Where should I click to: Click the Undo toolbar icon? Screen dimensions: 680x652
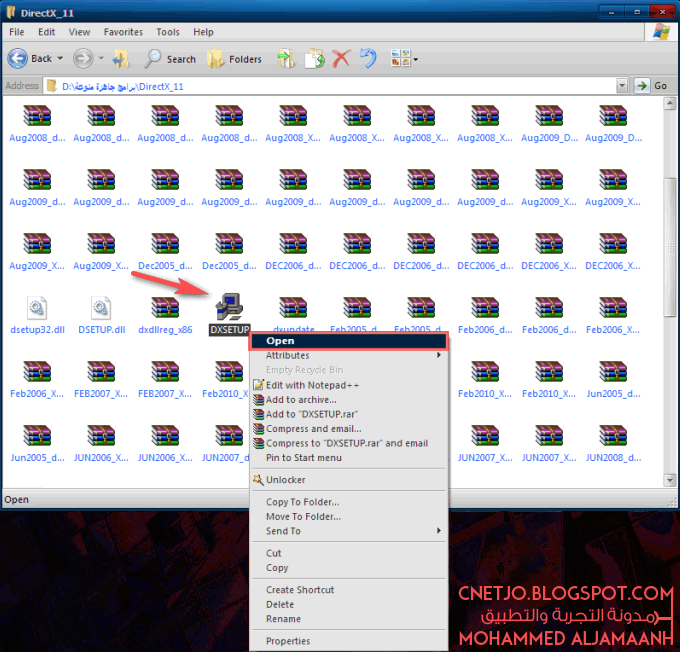click(369, 59)
